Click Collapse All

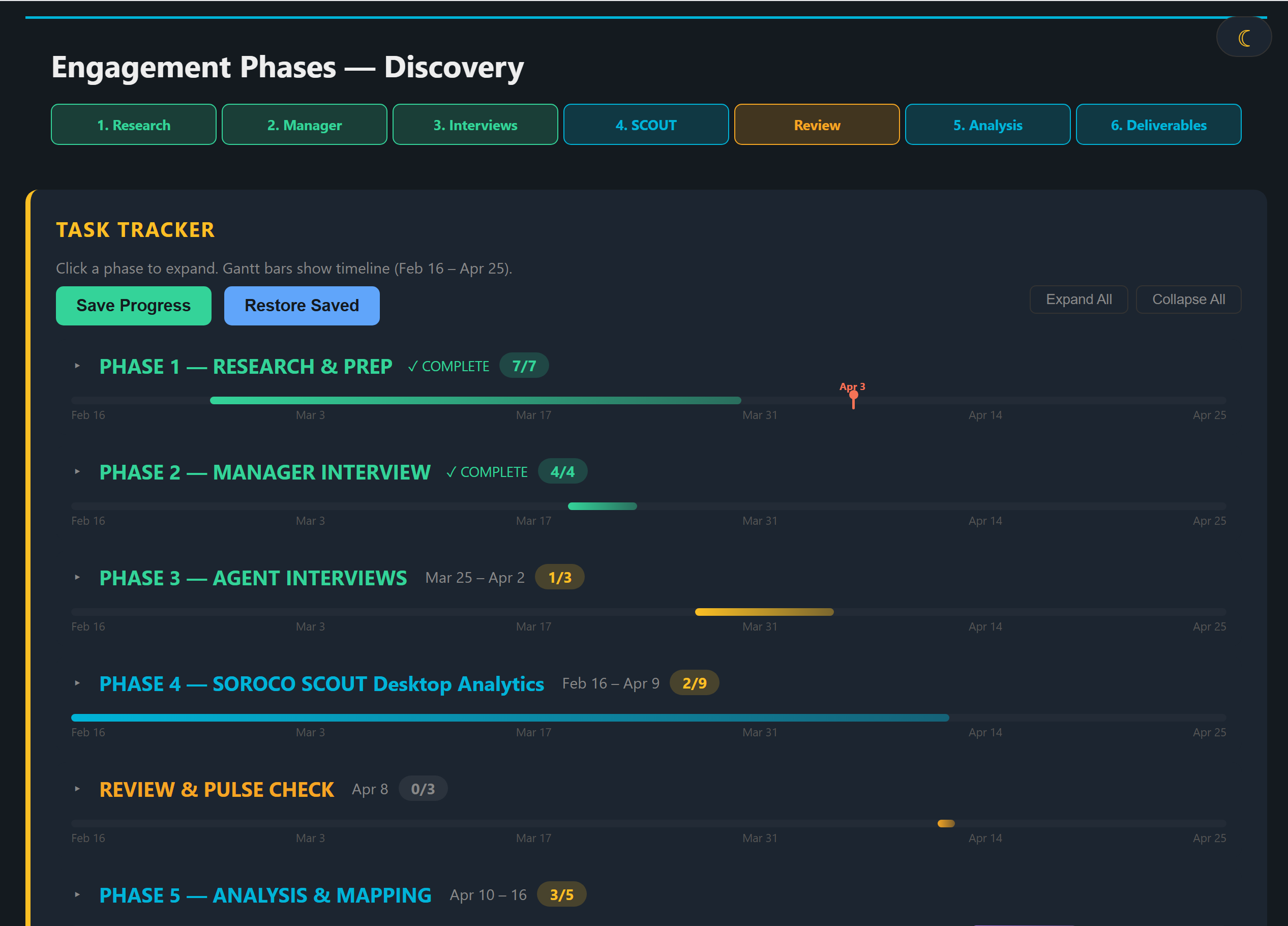[x=1188, y=299]
